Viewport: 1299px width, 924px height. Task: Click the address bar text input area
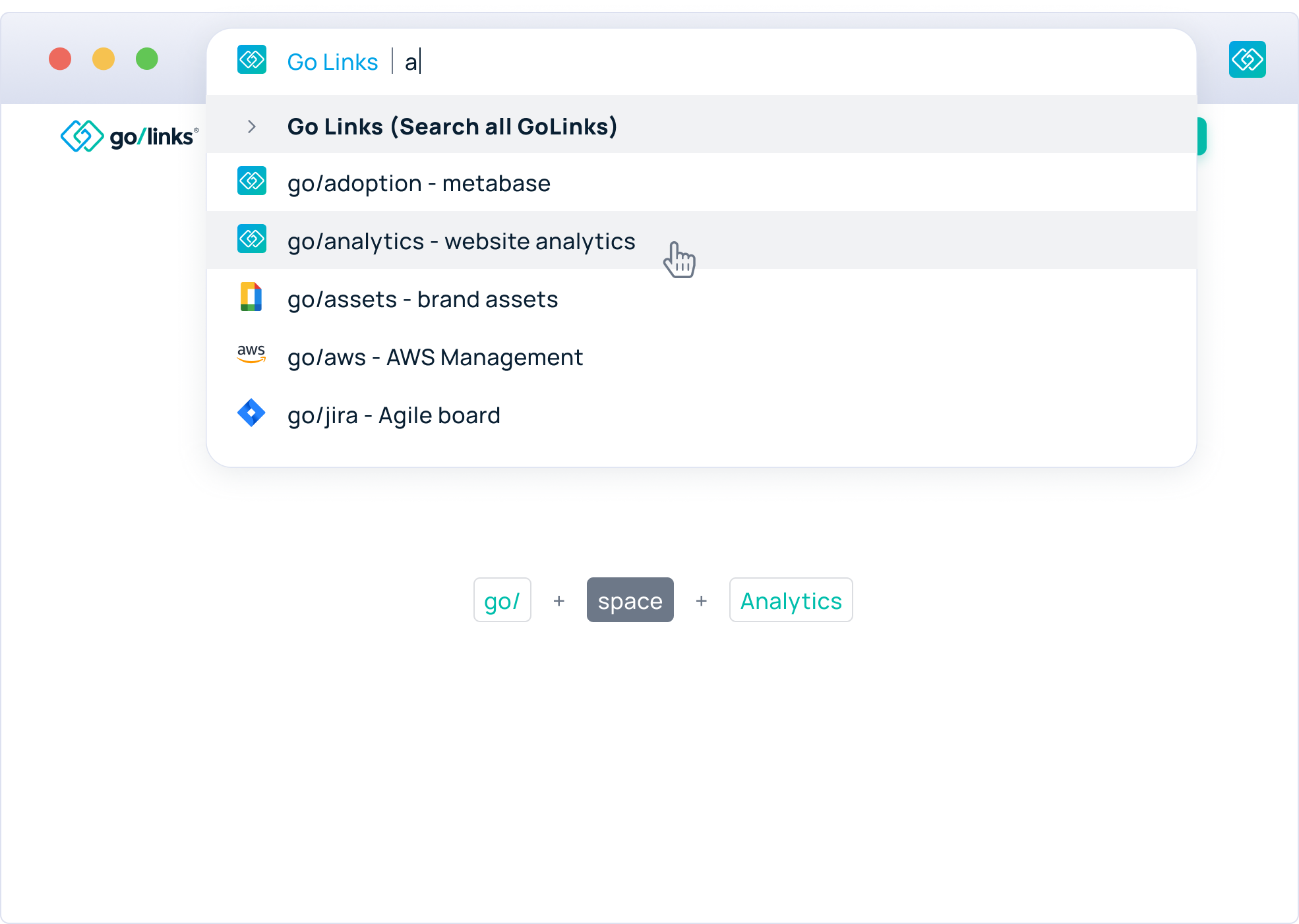coord(593,61)
